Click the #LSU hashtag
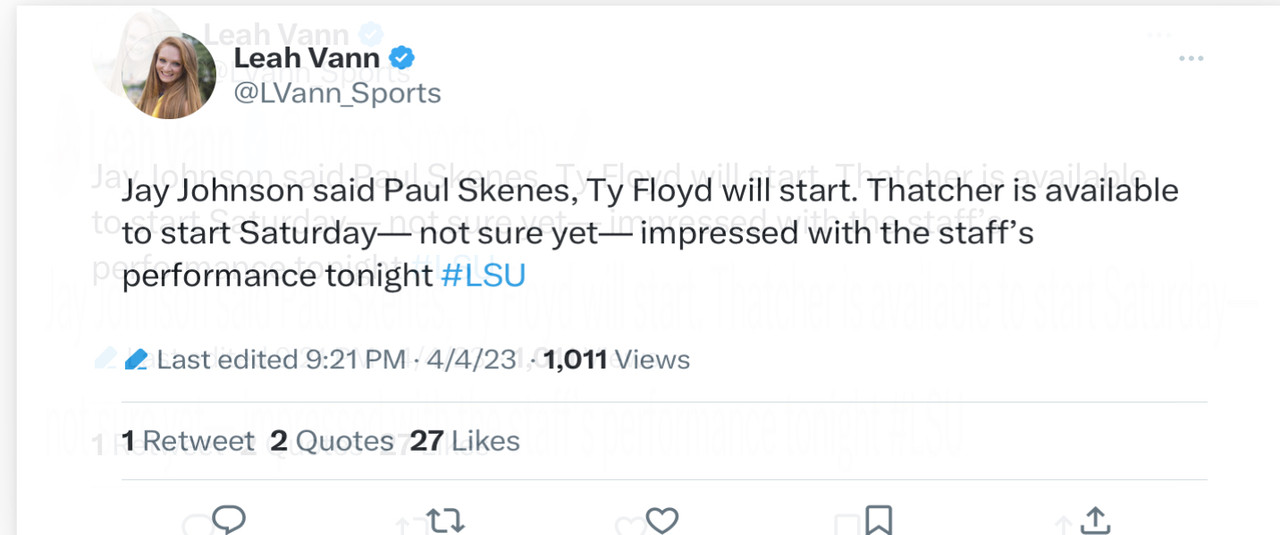Image resolution: width=1280 pixels, height=535 pixels. pos(482,275)
